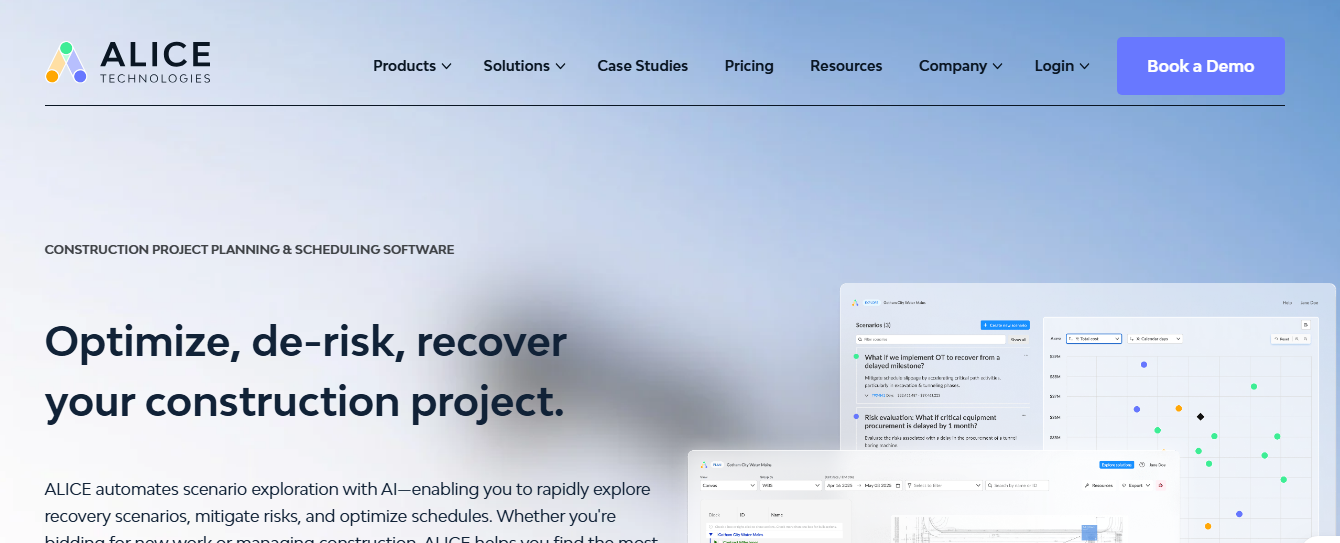Click the Create new scenario button in preview
The width and height of the screenshot is (1340, 543).
(1005, 325)
